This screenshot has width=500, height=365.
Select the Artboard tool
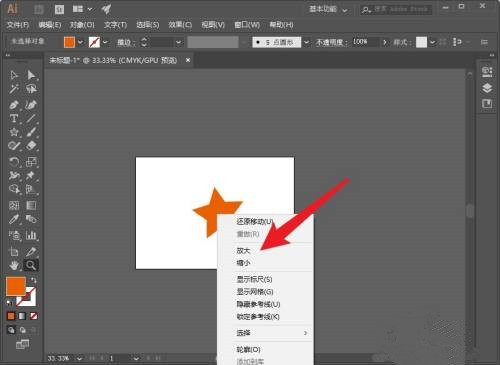(14, 252)
